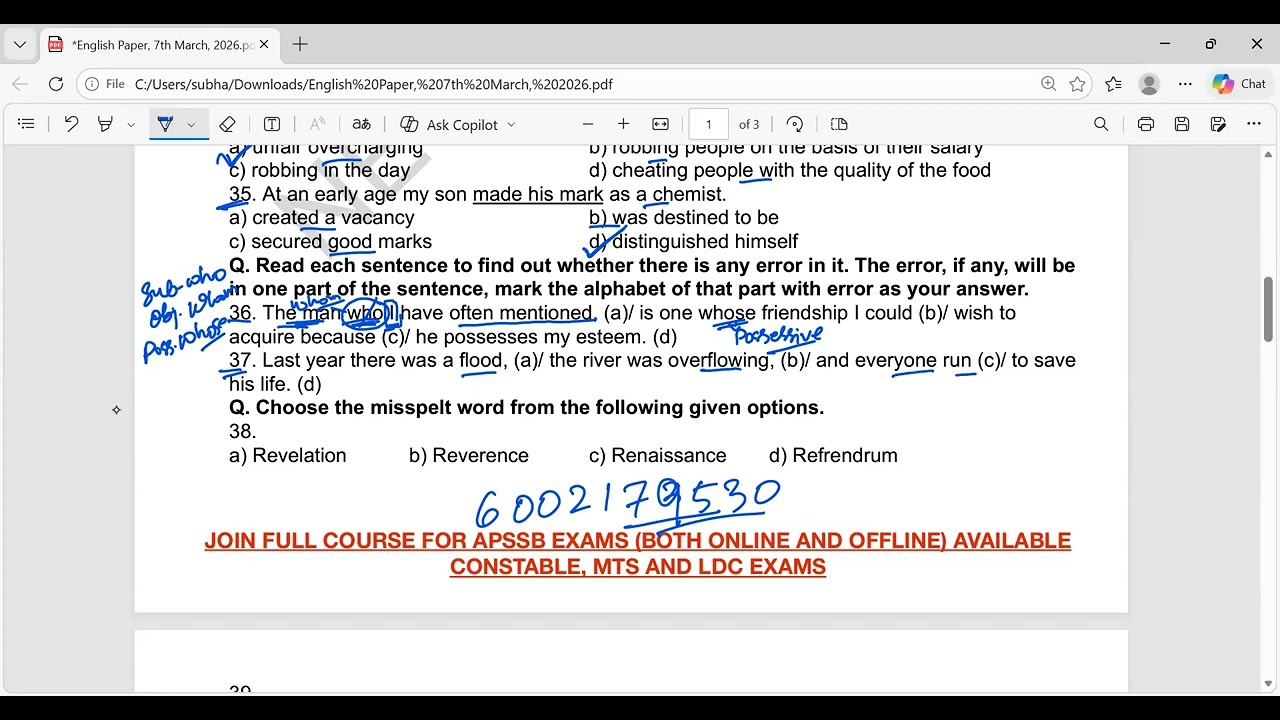Click option b) Reverence
Screen dimensions: 1280x720
[469, 456]
